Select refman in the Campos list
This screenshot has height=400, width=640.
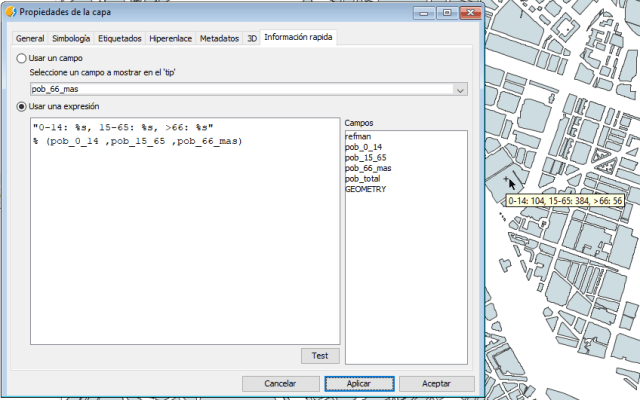coord(359,135)
